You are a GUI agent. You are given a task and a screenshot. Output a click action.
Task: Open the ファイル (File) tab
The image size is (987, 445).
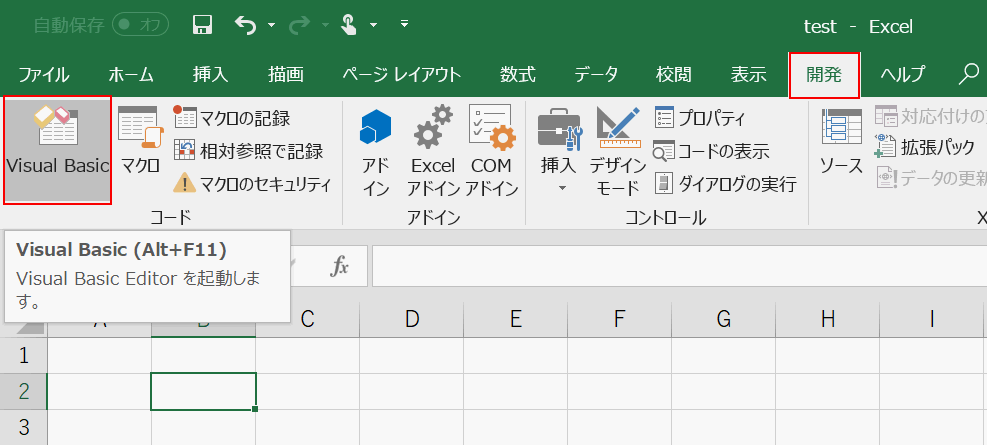point(43,75)
